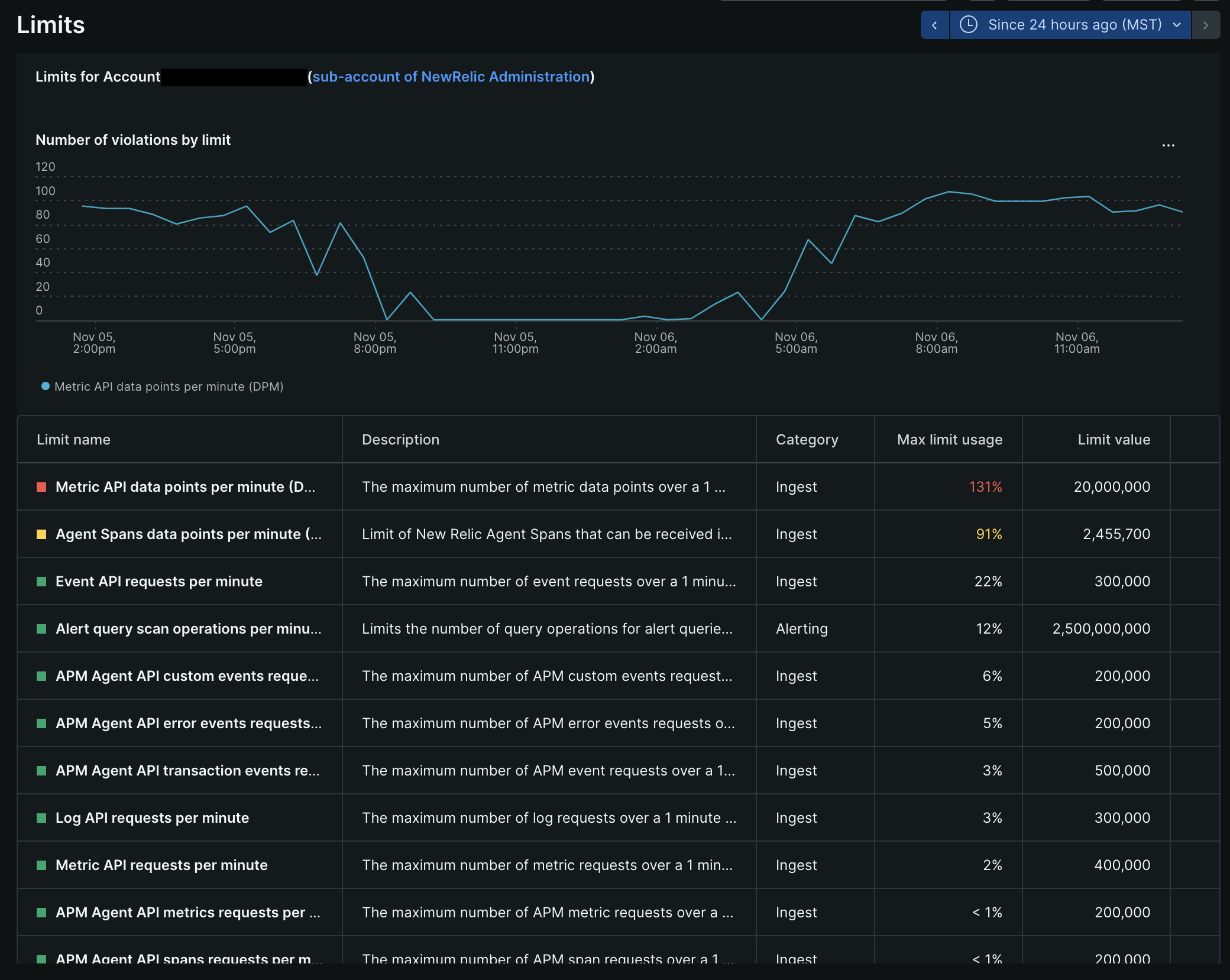
Task: Go to next time range arrow
Action: [x=1206, y=25]
